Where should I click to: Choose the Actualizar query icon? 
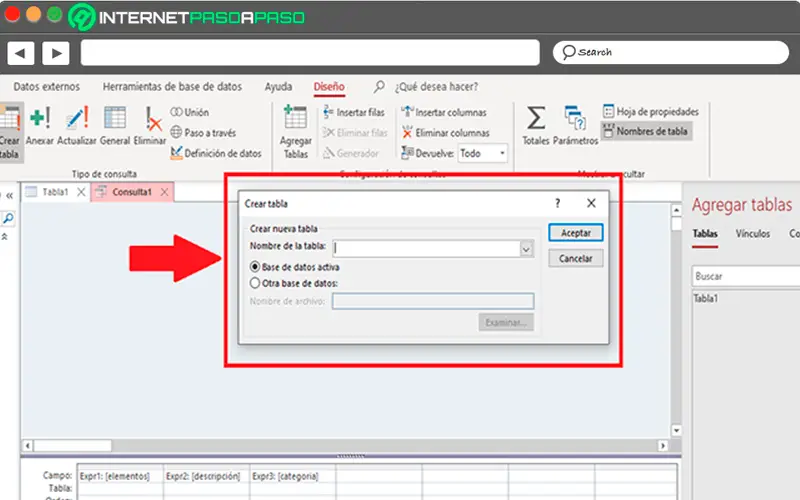pyautogui.click(x=77, y=126)
